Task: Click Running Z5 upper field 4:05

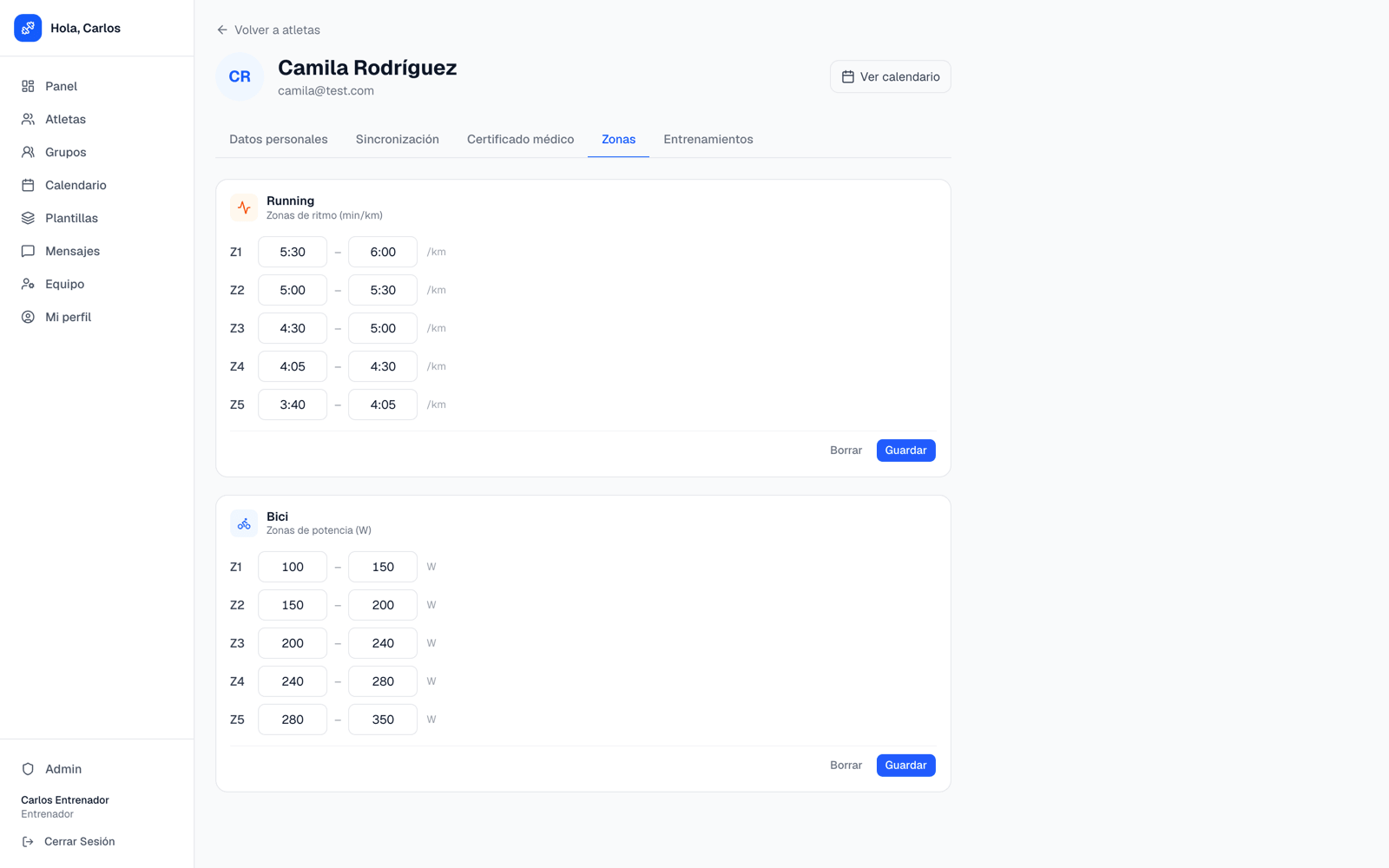Action: [x=383, y=404]
